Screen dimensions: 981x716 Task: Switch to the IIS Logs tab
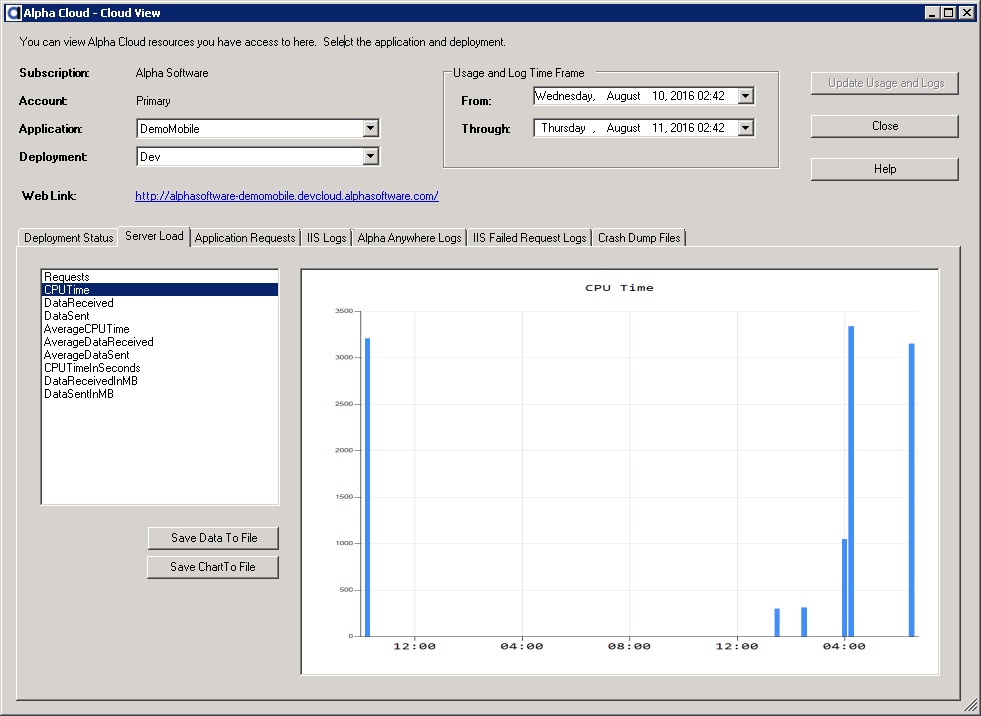click(x=326, y=238)
